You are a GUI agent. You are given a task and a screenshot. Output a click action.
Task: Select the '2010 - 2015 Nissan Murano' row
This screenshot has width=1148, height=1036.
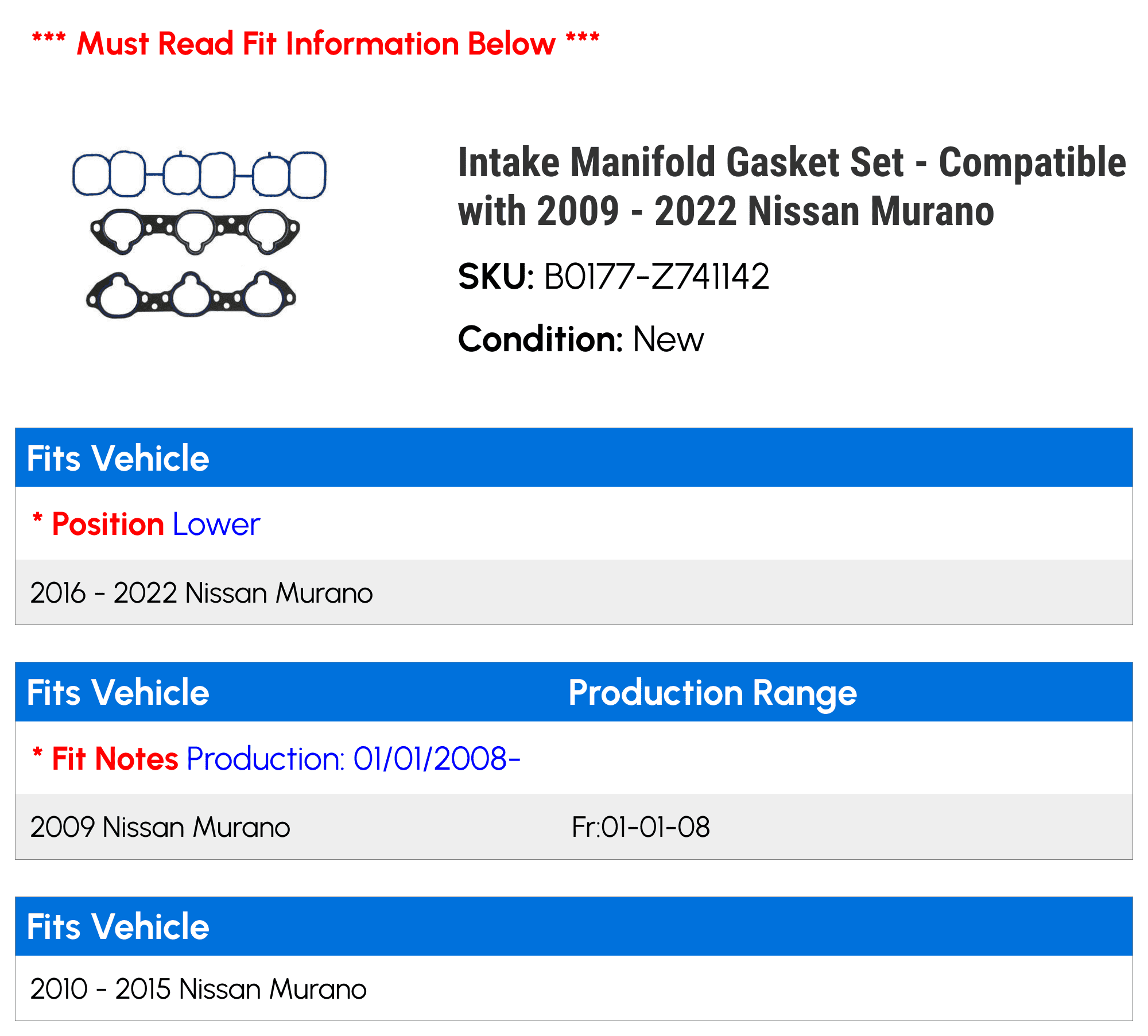[x=574, y=988]
